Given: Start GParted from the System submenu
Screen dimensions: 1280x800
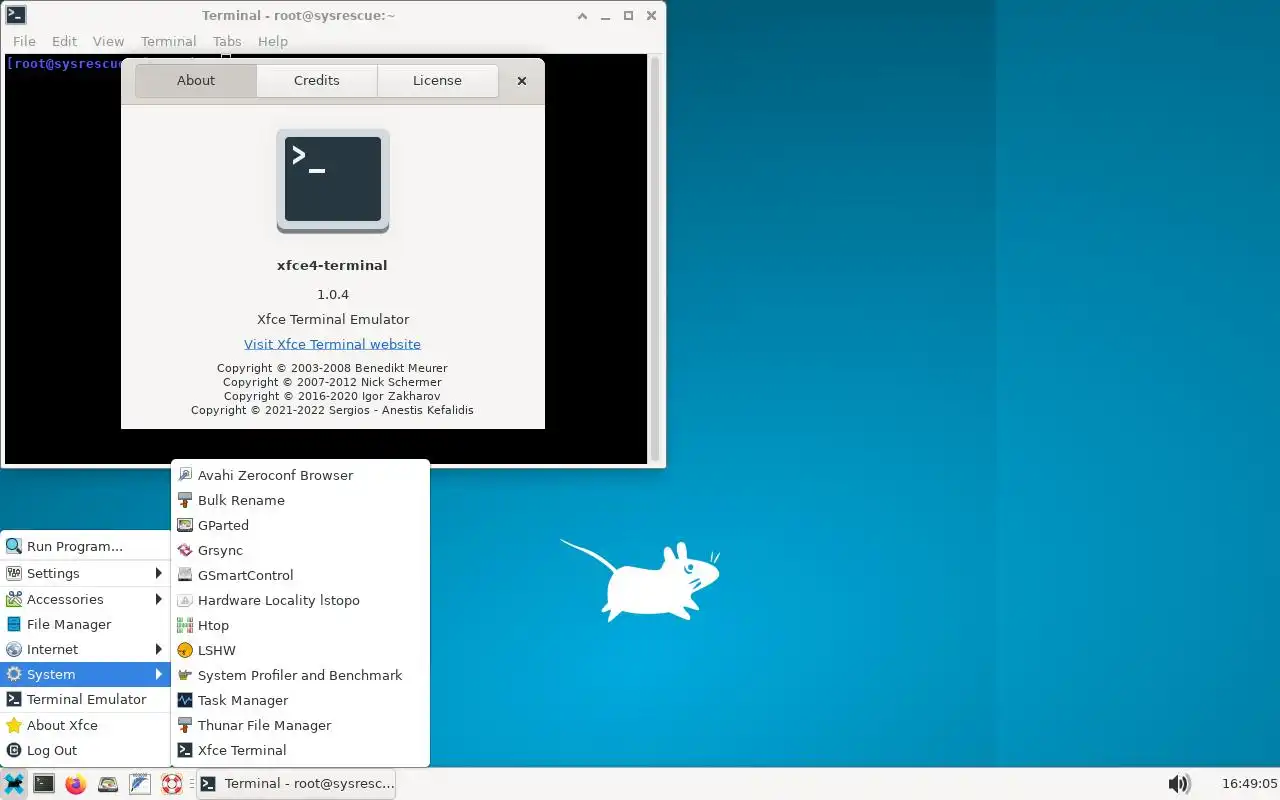Looking at the screenshot, I should tap(300, 525).
